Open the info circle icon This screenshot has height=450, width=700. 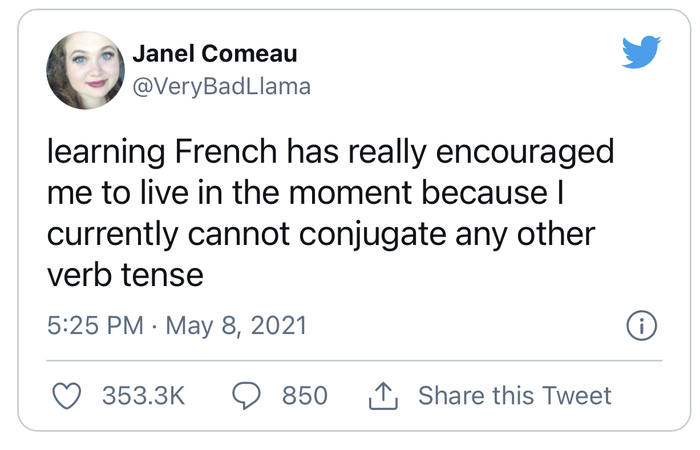click(640, 325)
